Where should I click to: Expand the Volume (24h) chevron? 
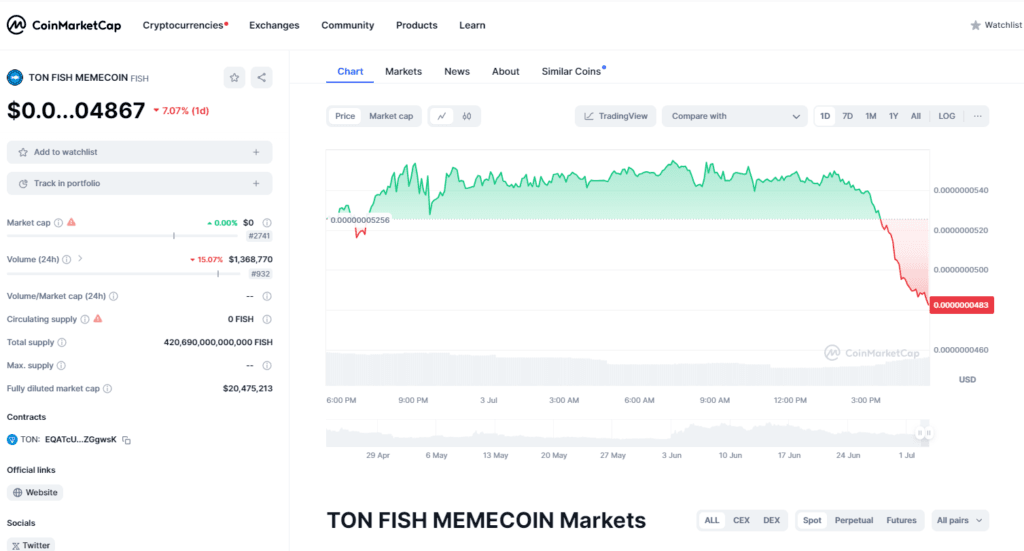80,259
